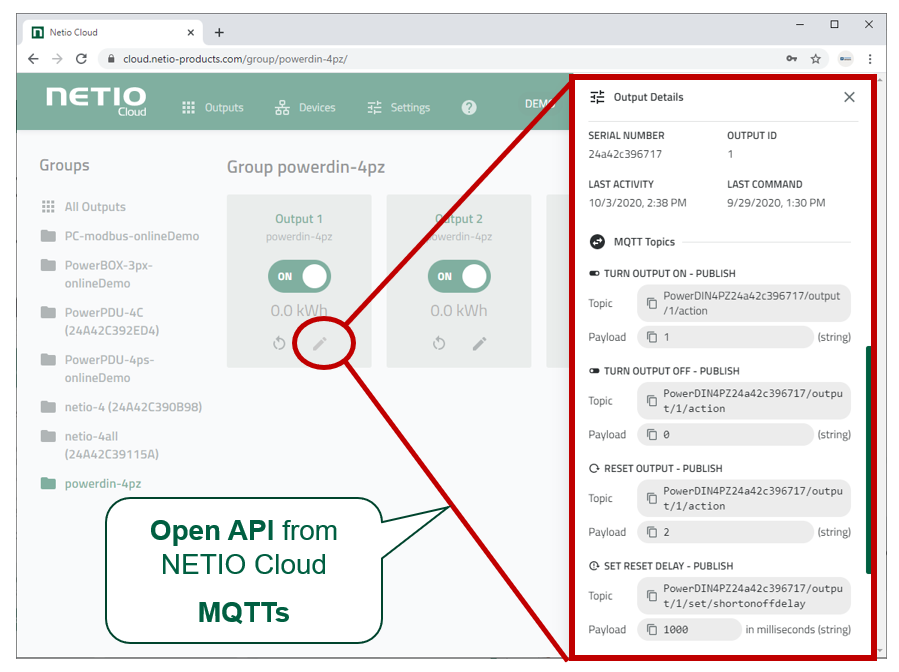
Task: Click the Last Command date 9/29/2020, 1:30 PM
Action: pyautogui.click(x=776, y=202)
